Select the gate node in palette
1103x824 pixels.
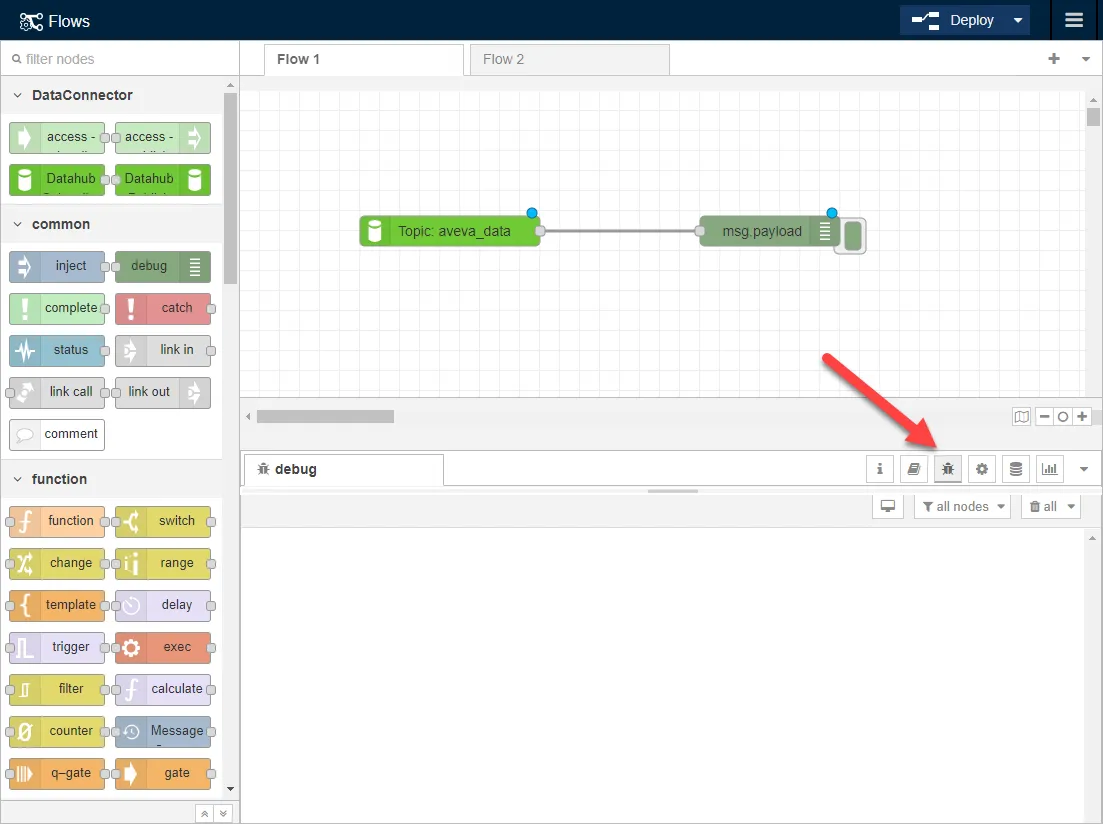point(162,773)
